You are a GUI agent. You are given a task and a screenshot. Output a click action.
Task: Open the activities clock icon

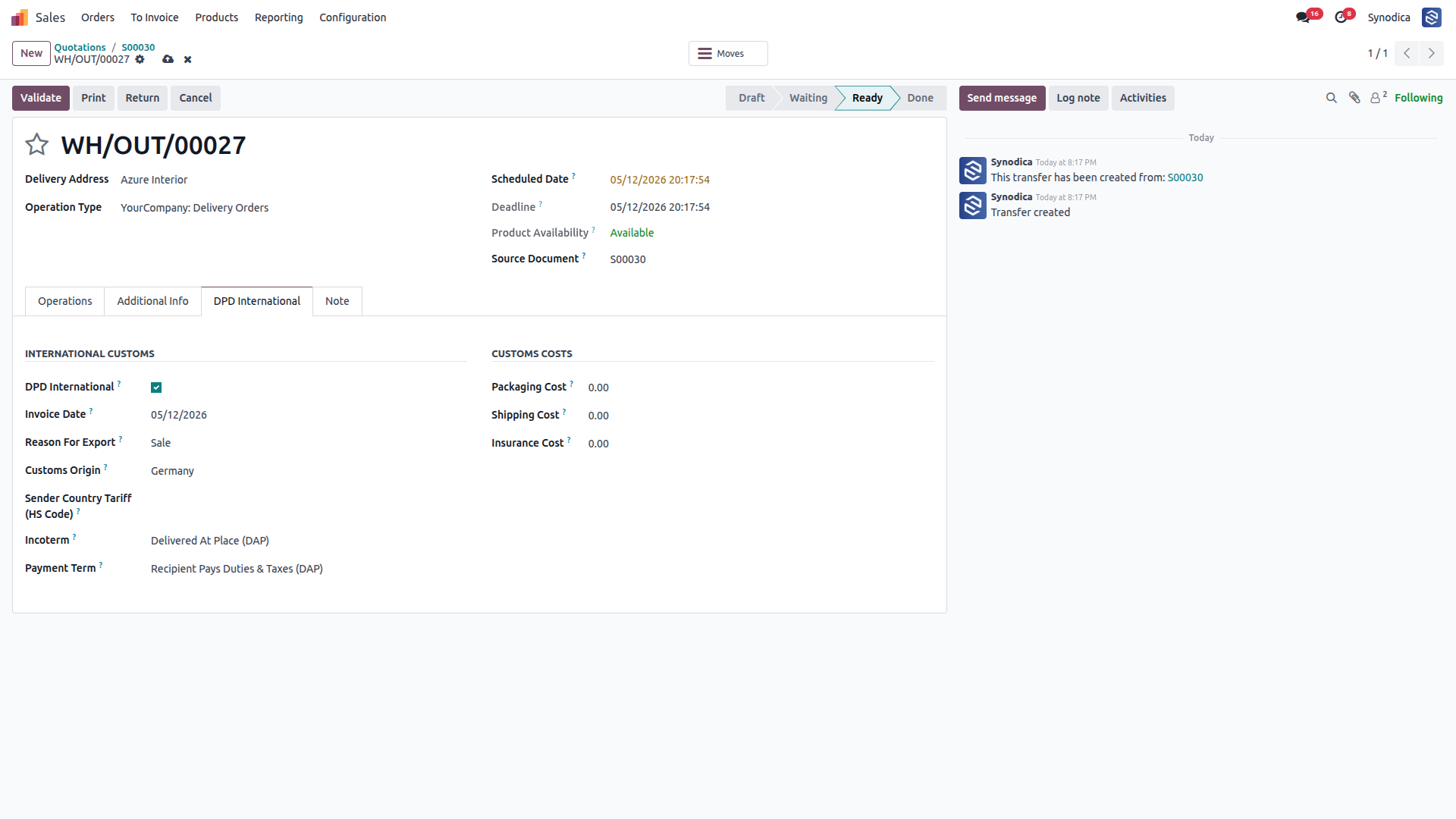click(1341, 17)
